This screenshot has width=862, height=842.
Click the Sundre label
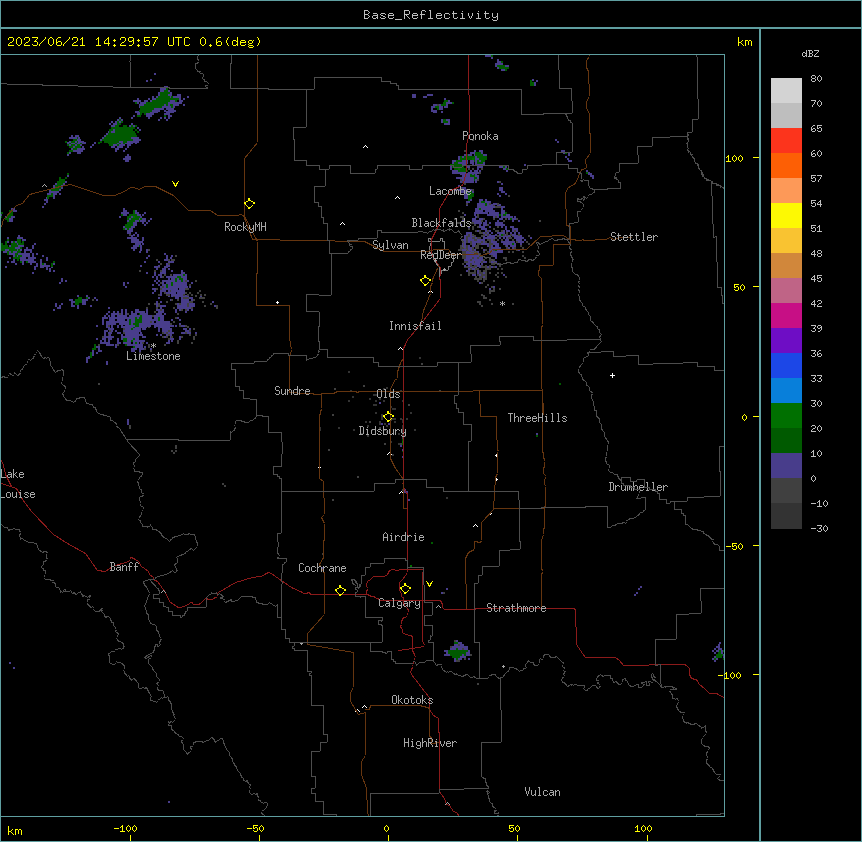click(292, 391)
